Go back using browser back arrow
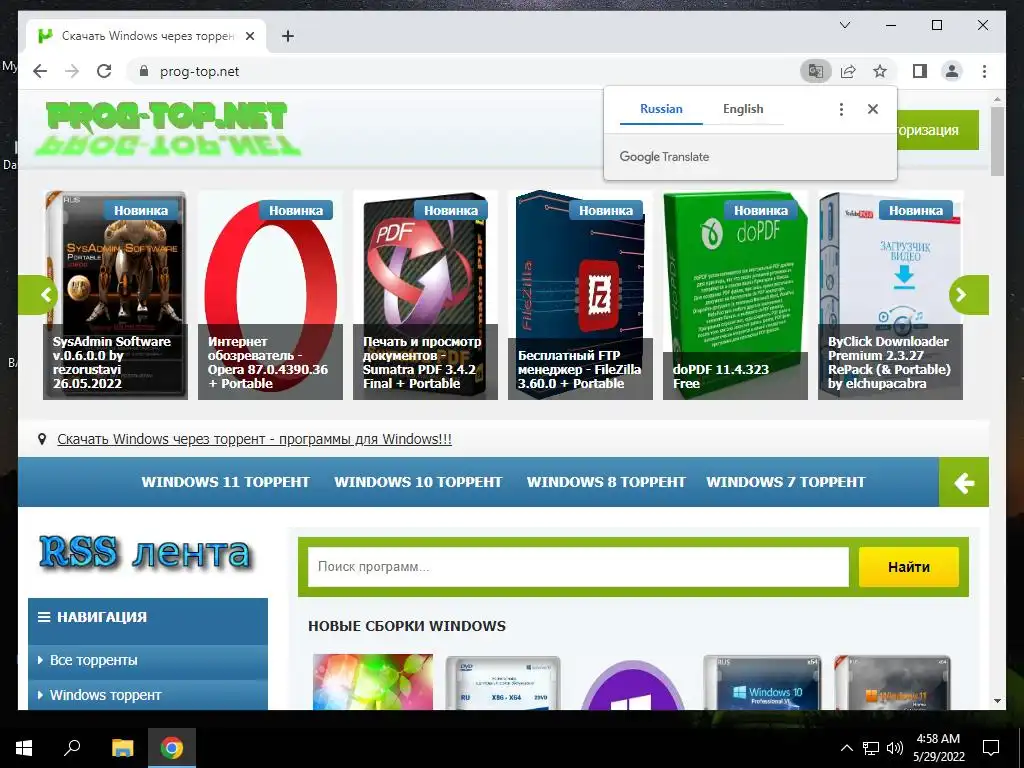 [x=40, y=71]
